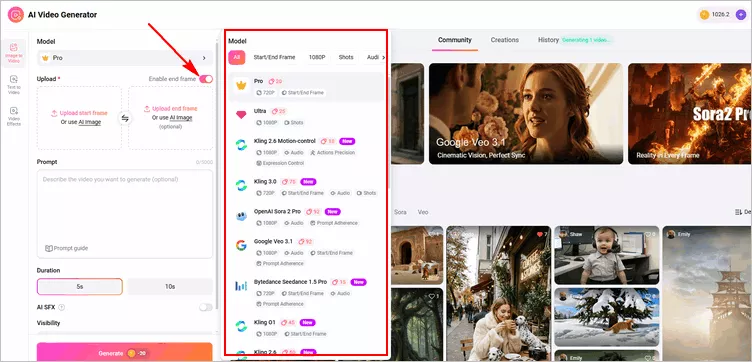Image resolution: width=752 pixels, height=362 pixels.
Task: Filter models by All
Action: (236, 58)
